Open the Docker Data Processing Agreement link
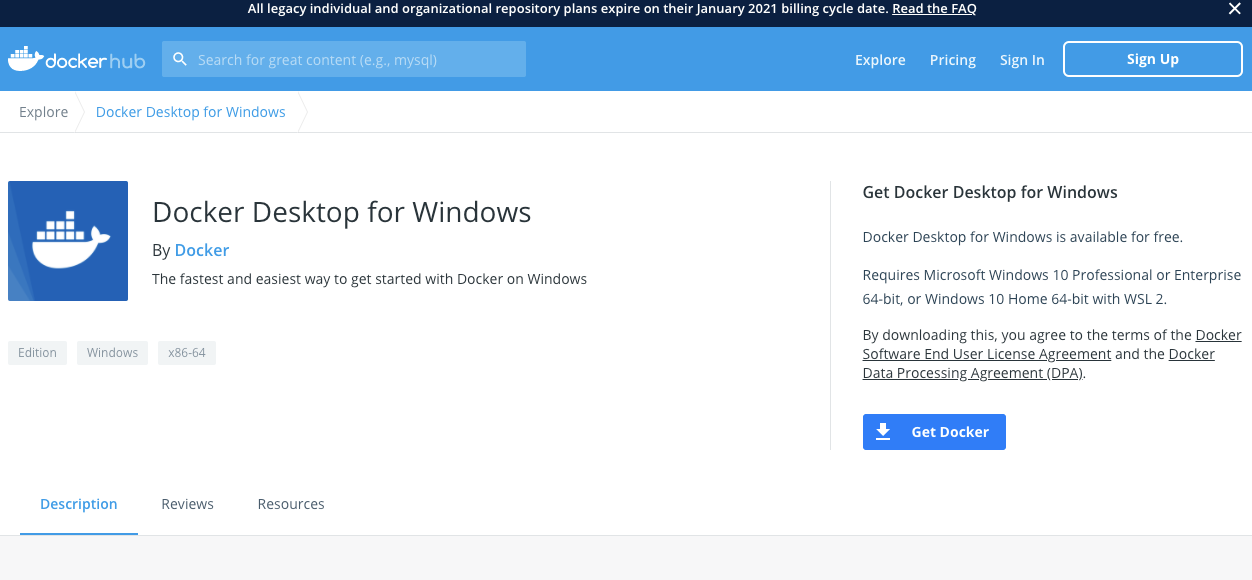Viewport: 1252px width, 580px height. coord(1039,364)
